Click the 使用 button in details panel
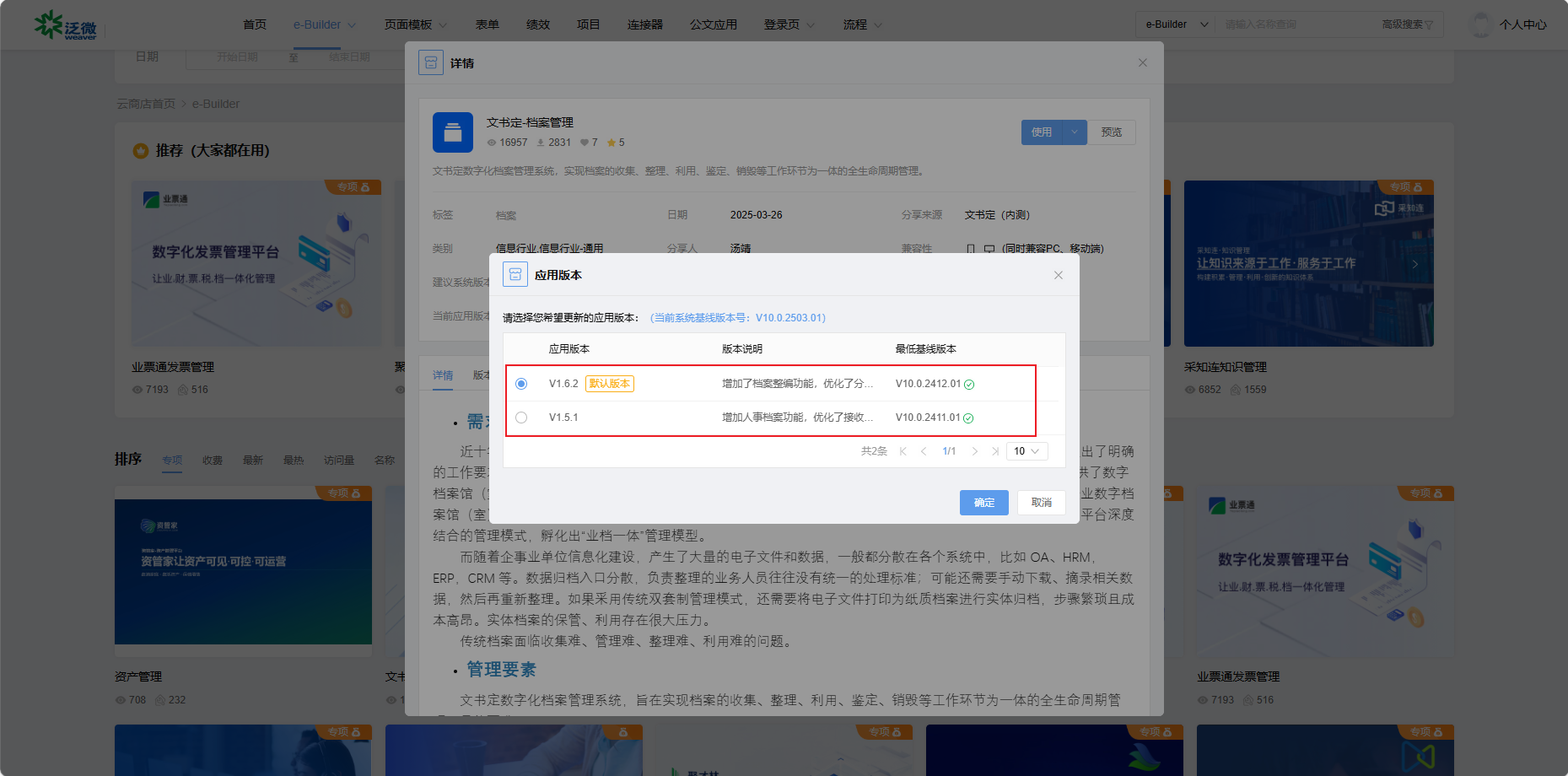 click(x=1042, y=132)
